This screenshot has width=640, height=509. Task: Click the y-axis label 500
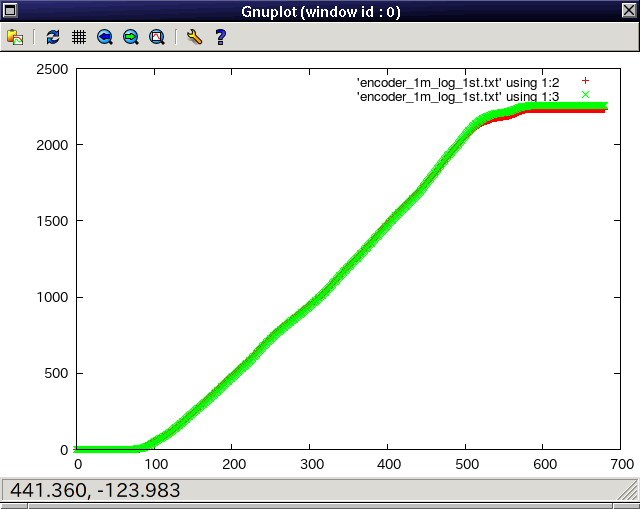point(56,373)
